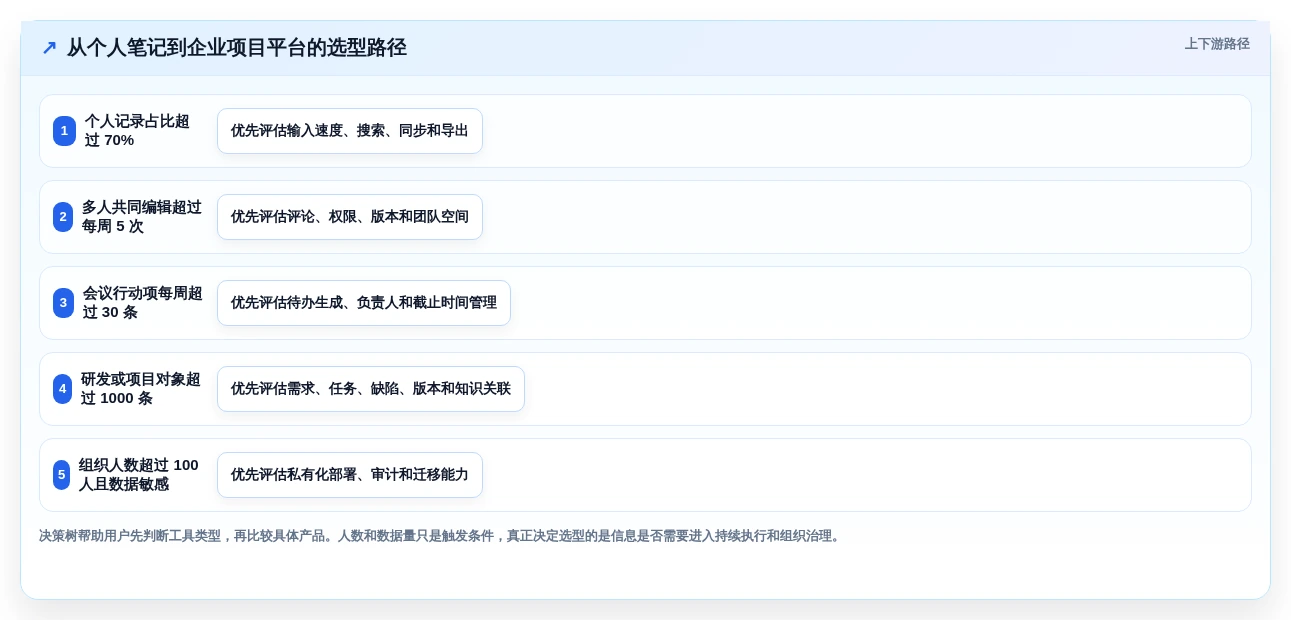Open the 优先评估评论、权限、版本和团队空间 box
This screenshot has width=1291, height=620.
point(350,217)
